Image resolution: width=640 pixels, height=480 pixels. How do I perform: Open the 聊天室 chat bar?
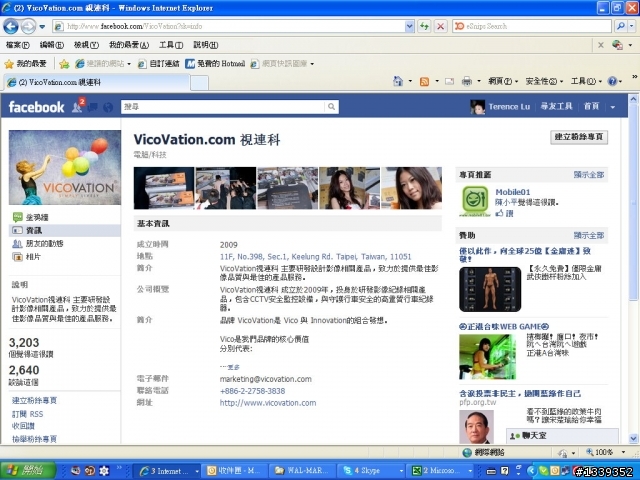tap(562, 436)
